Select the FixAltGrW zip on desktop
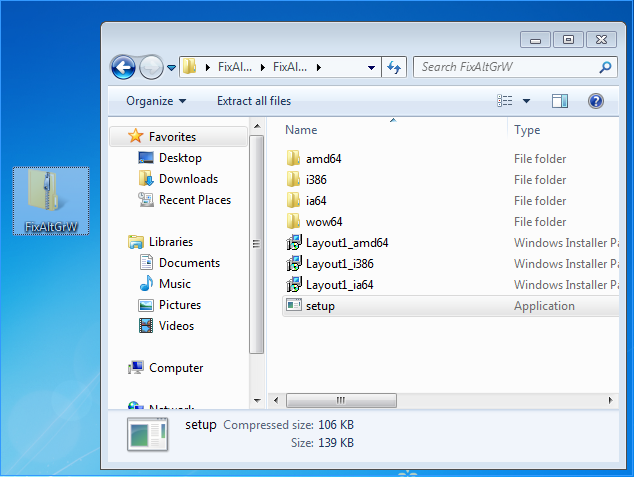 (x=51, y=201)
